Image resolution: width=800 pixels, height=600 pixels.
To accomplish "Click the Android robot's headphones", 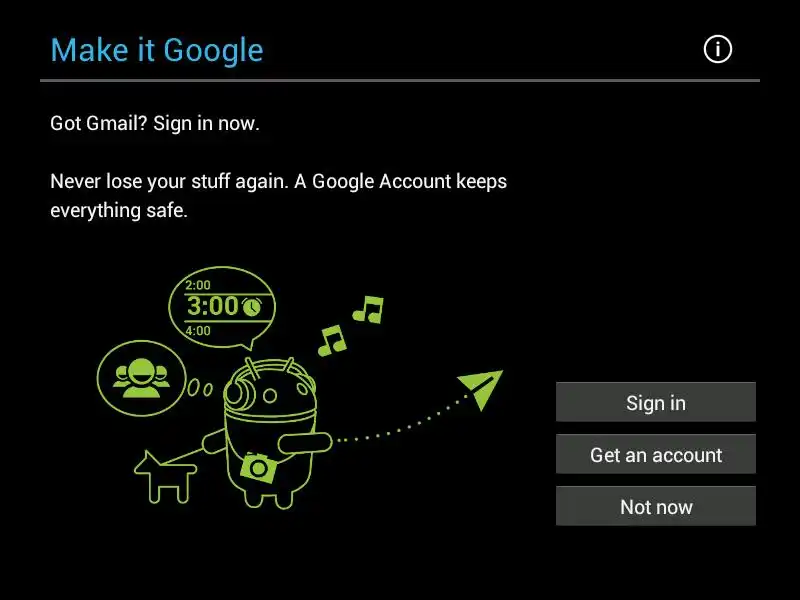I will 235,392.
